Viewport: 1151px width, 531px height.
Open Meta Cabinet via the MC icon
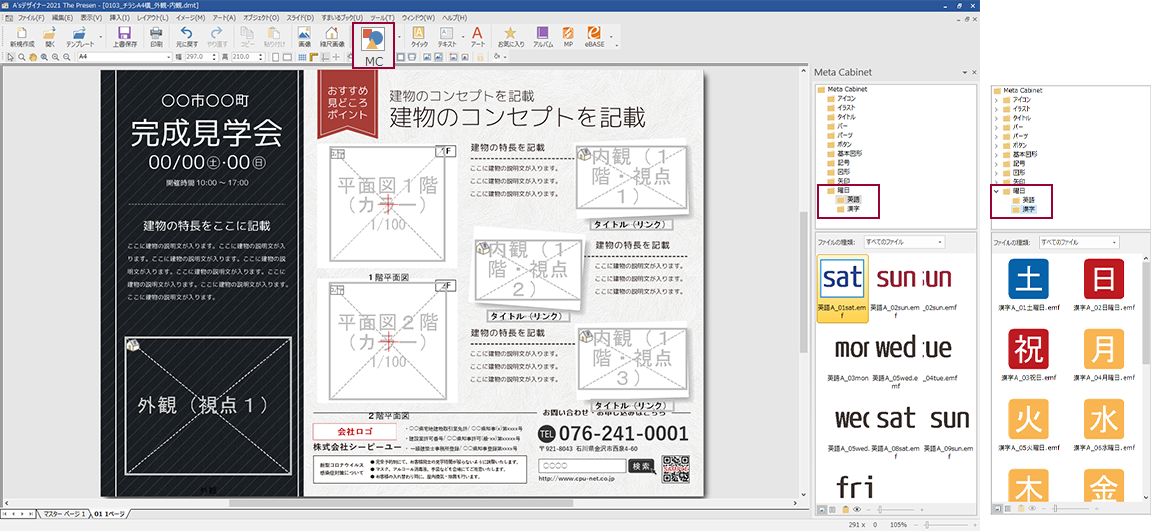(x=374, y=46)
